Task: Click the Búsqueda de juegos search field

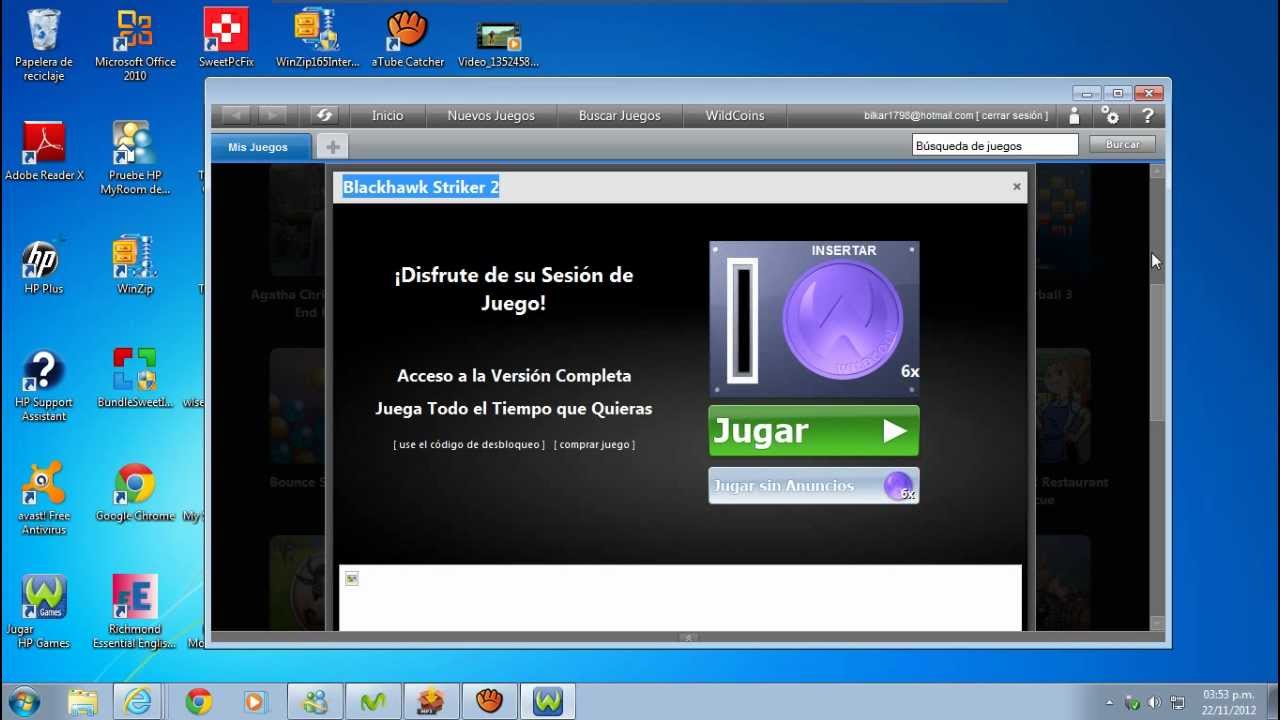Action: [x=995, y=146]
